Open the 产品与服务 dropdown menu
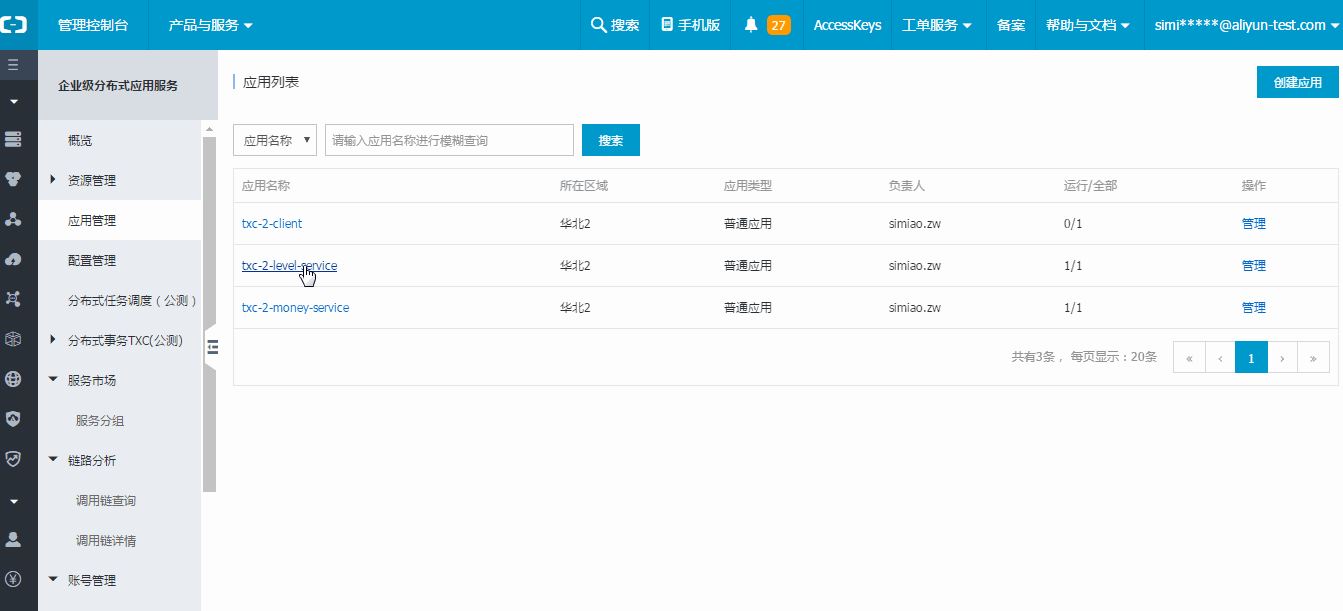 (210, 25)
